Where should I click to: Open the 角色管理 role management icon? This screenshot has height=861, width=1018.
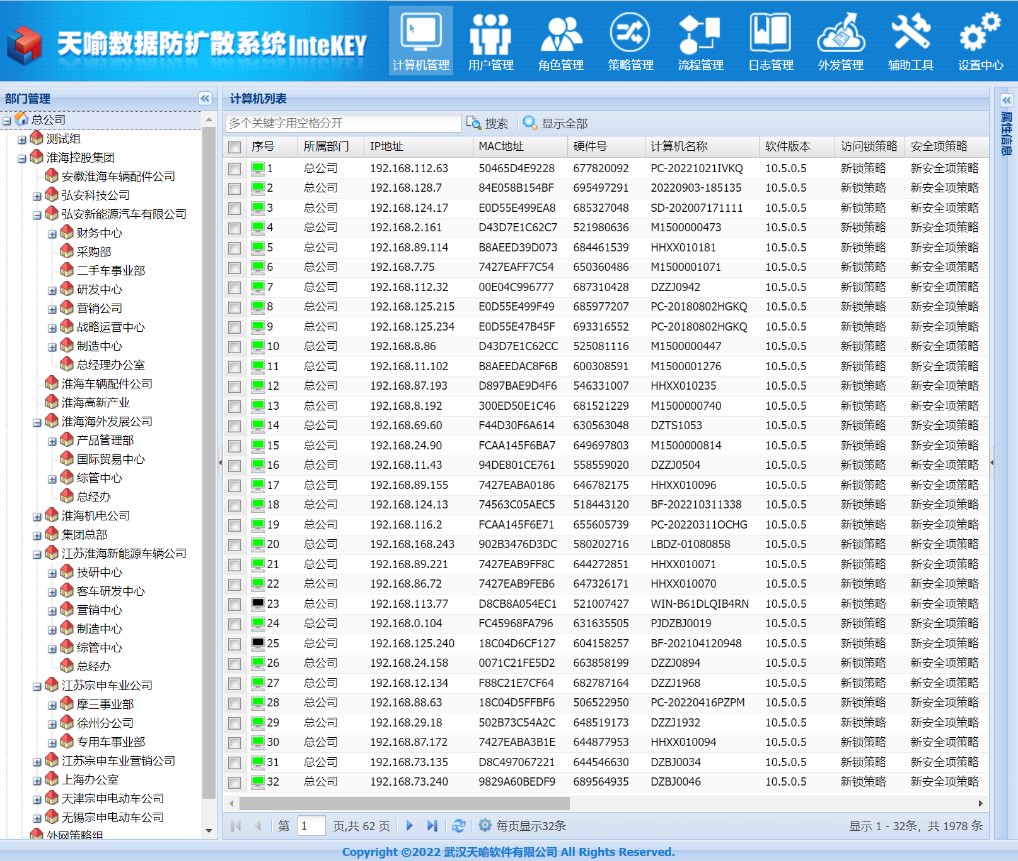560,41
